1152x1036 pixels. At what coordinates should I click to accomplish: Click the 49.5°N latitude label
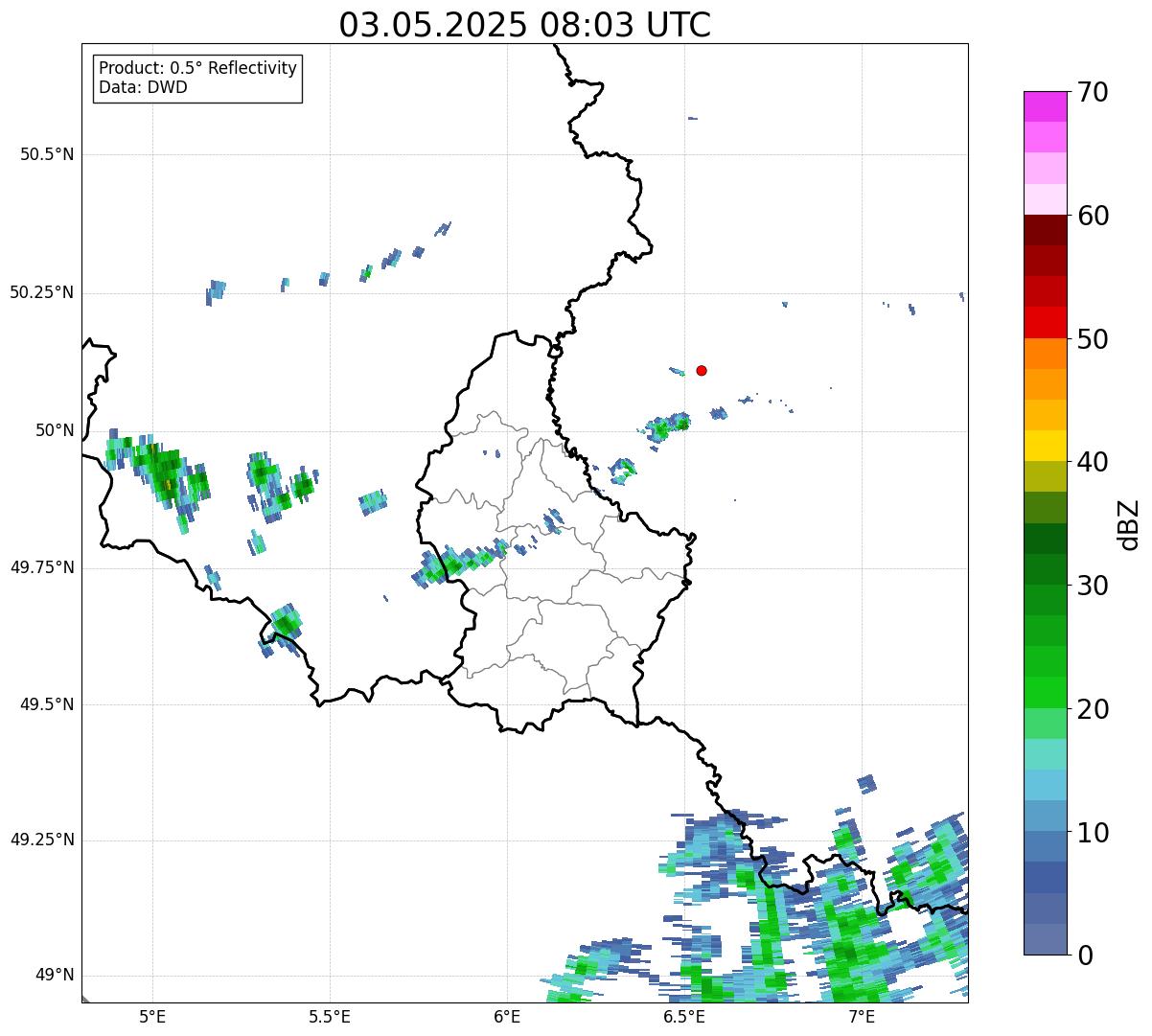point(47,704)
